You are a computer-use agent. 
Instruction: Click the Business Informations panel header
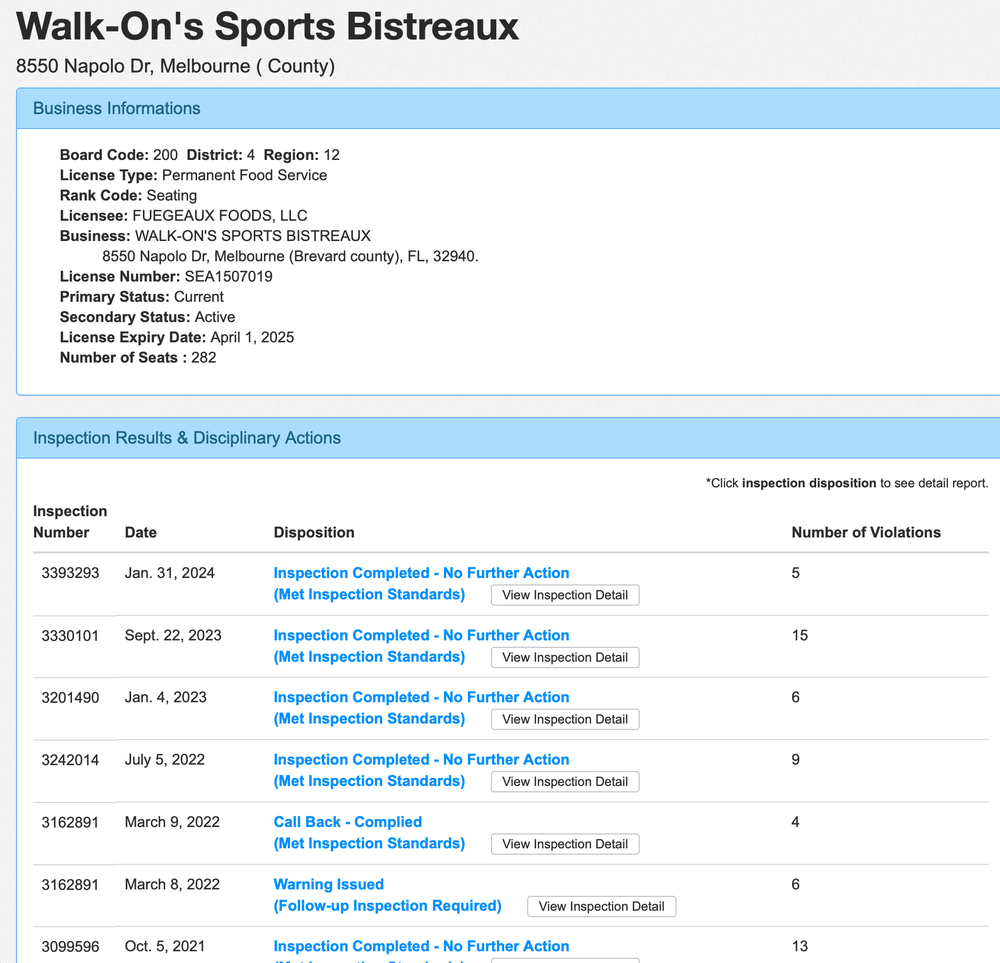click(x=117, y=109)
